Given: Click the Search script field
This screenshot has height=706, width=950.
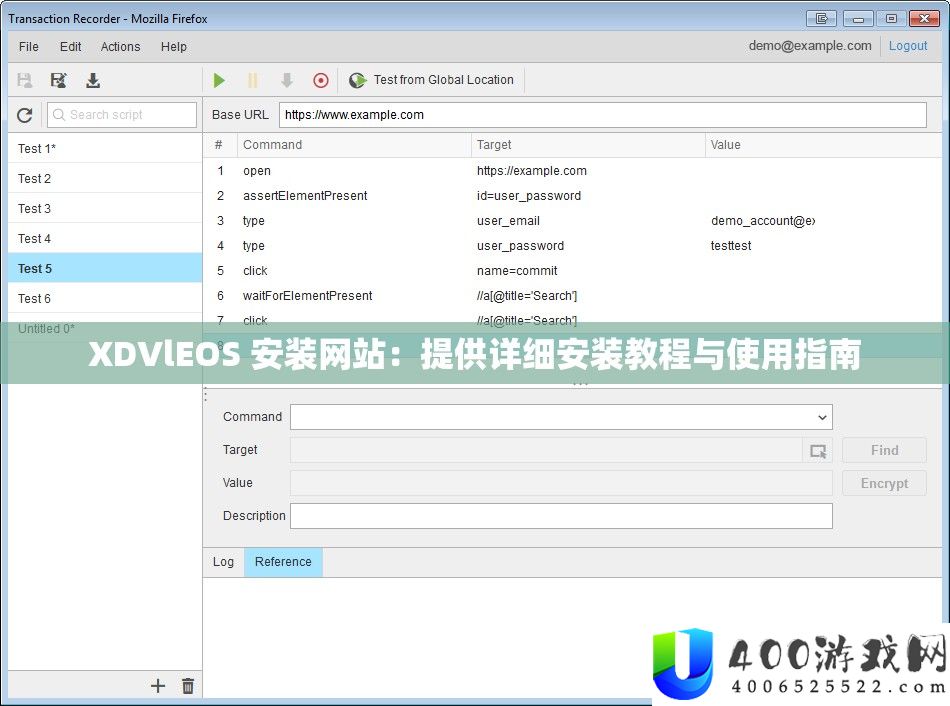Looking at the screenshot, I should [122, 115].
